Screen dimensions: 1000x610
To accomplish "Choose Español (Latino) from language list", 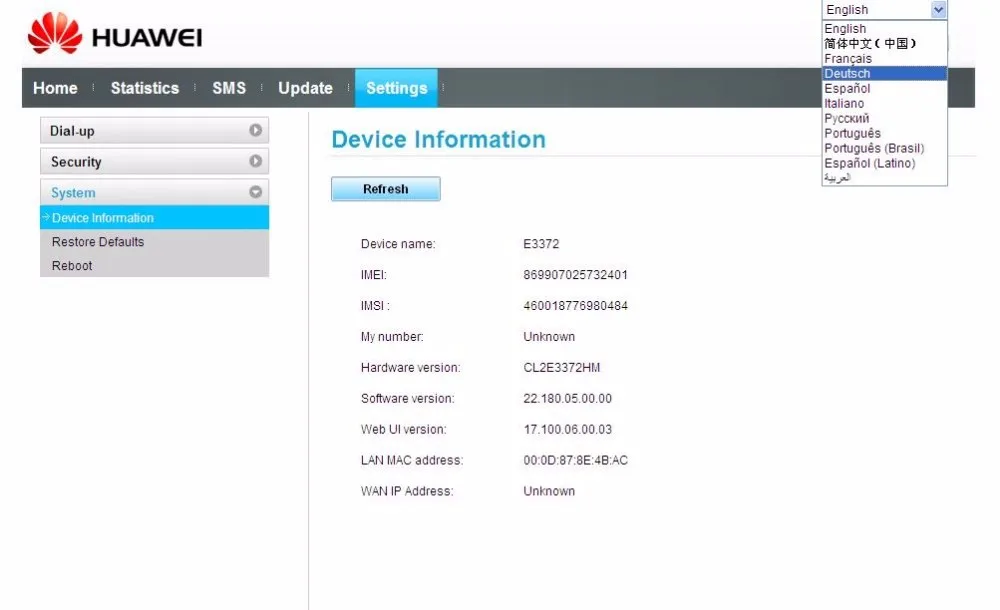I will pos(884,163).
